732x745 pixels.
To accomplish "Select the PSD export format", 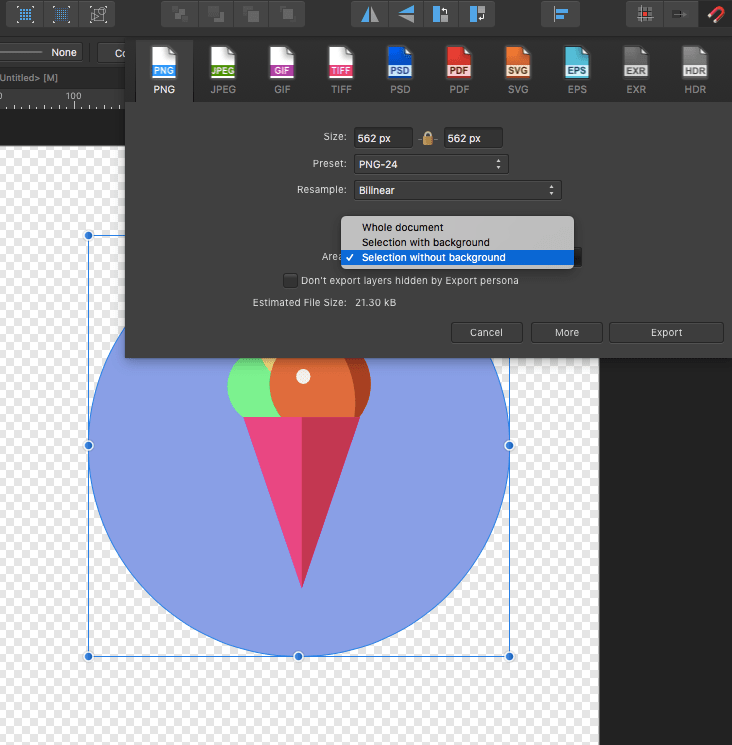I will (400, 70).
